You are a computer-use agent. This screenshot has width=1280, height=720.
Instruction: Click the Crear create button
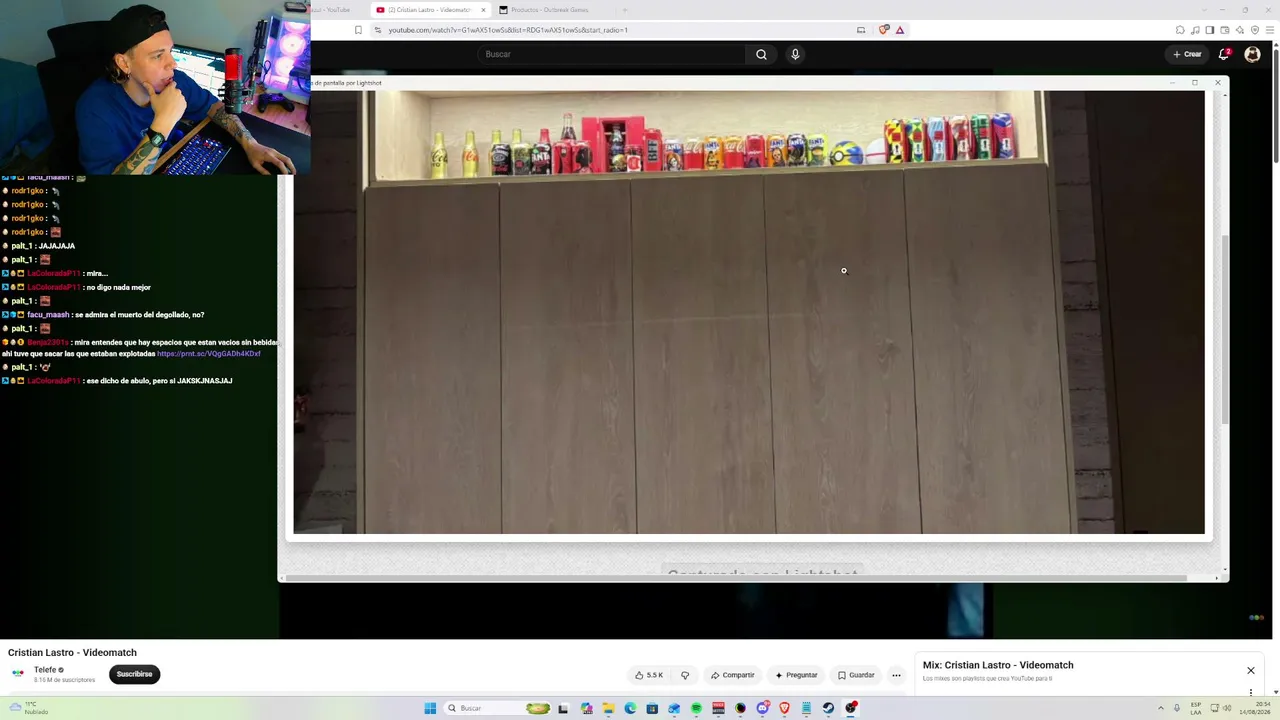click(1187, 54)
